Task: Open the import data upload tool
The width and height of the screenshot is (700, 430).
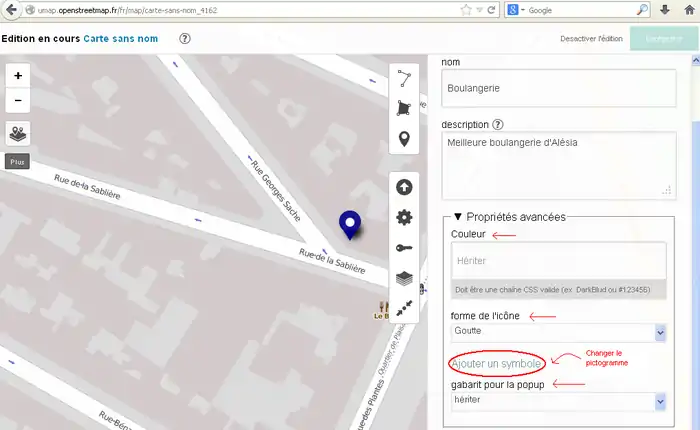Action: pyautogui.click(x=404, y=187)
